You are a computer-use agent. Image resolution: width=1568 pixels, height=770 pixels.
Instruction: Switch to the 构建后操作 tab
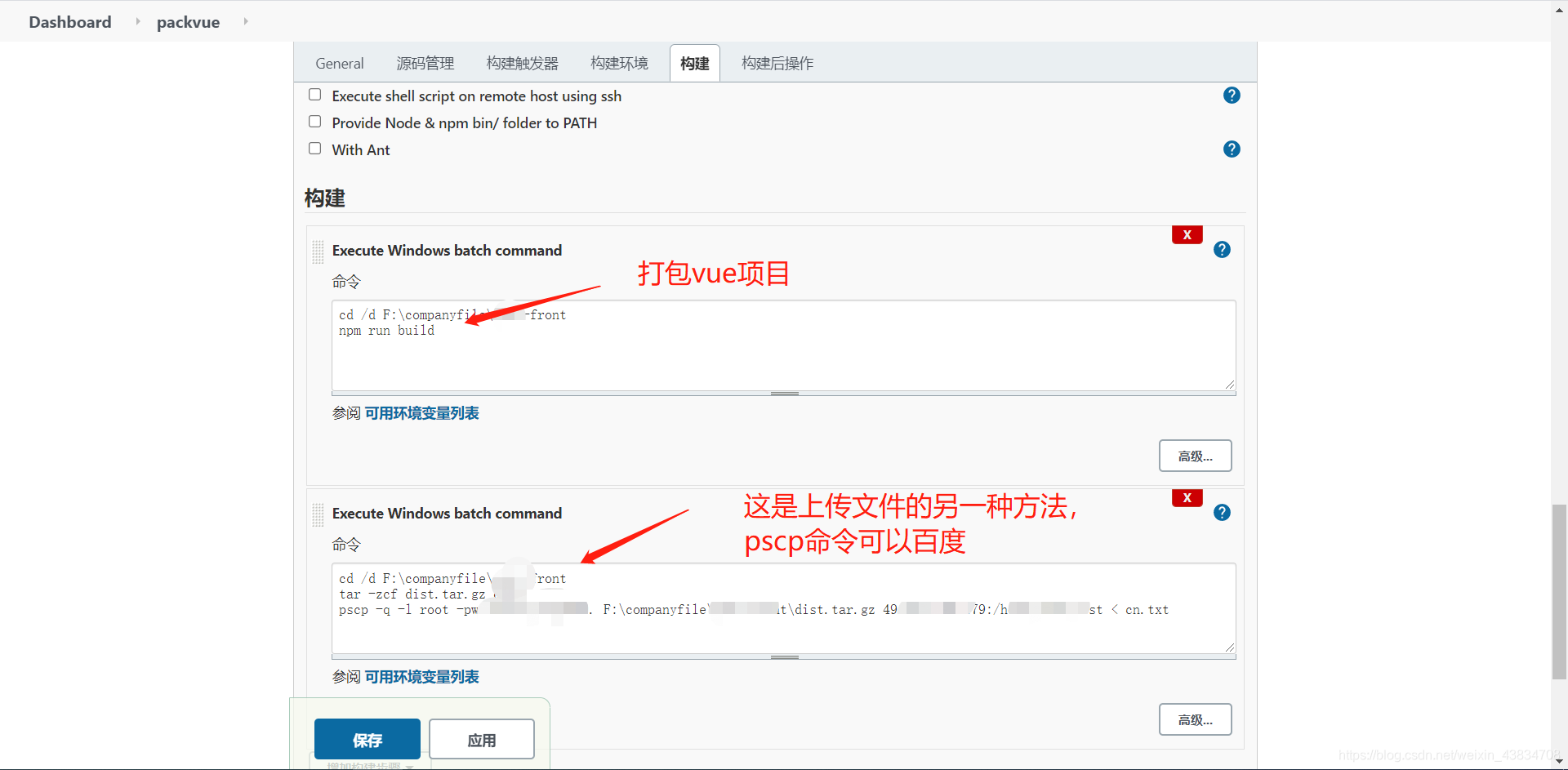[x=777, y=64]
